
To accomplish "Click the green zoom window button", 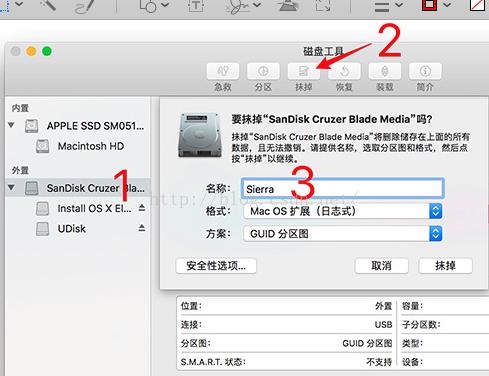I will click(47, 51).
